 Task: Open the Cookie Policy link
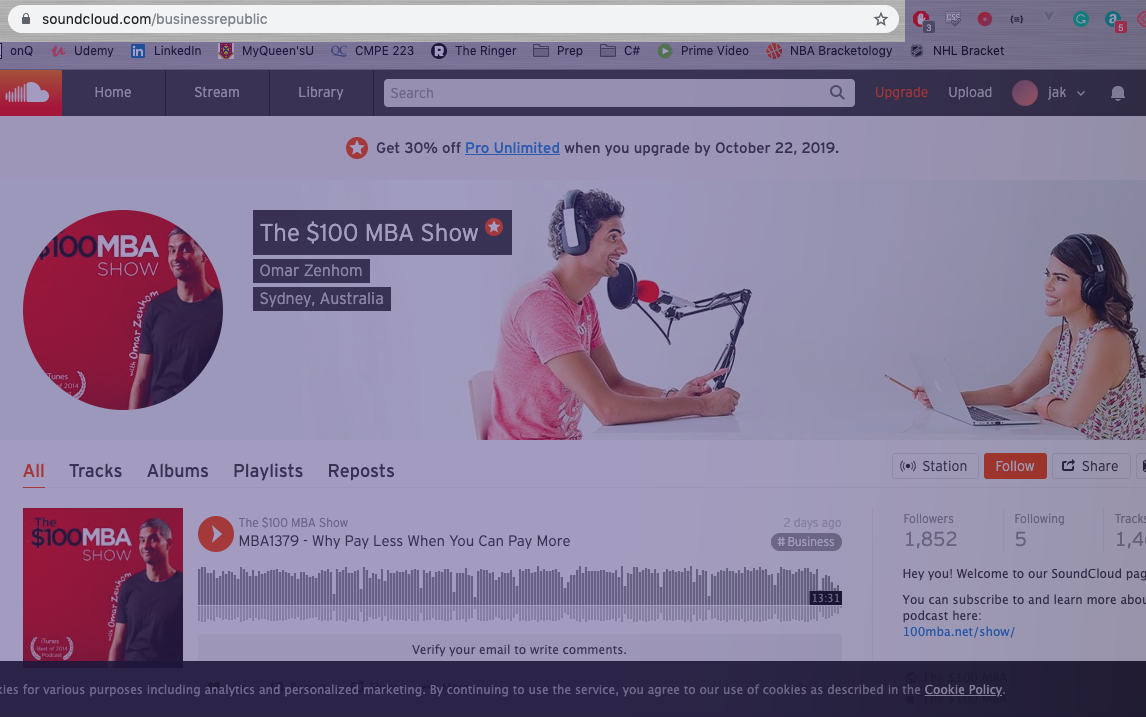click(x=963, y=689)
